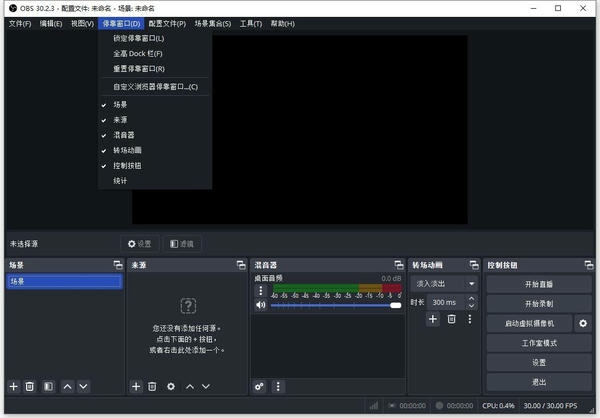Click 启动虚拟摄像机 button
The height and width of the screenshot is (418, 600).
tap(529, 323)
